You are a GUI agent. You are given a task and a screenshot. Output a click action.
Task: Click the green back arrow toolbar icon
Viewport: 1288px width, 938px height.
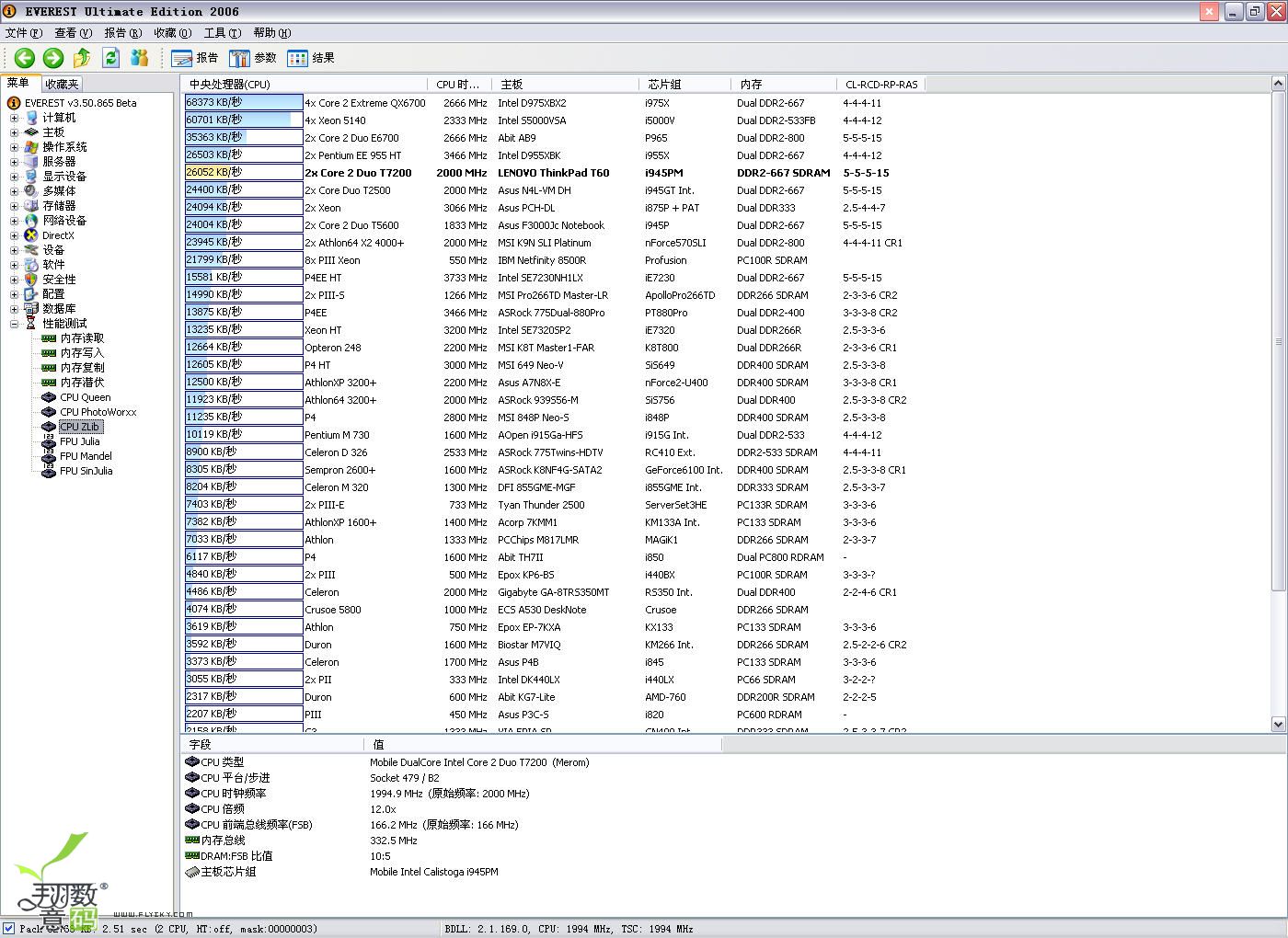(x=24, y=58)
